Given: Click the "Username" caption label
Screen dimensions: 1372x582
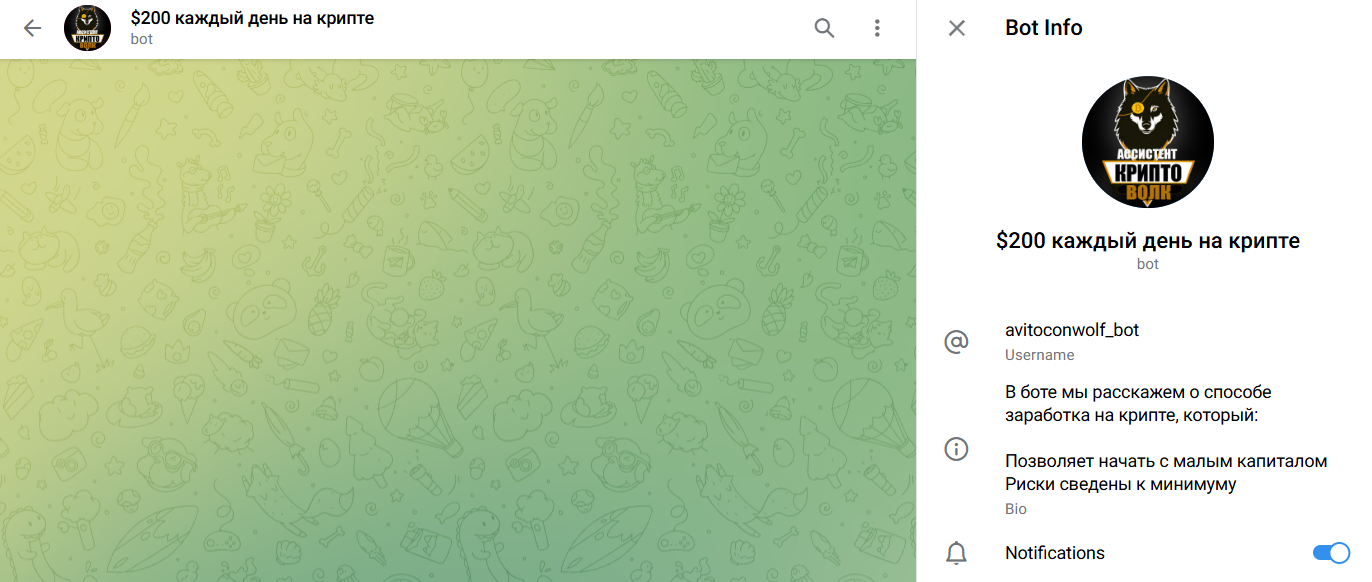Looking at the screenshot, I should (x=1040, y=355).
